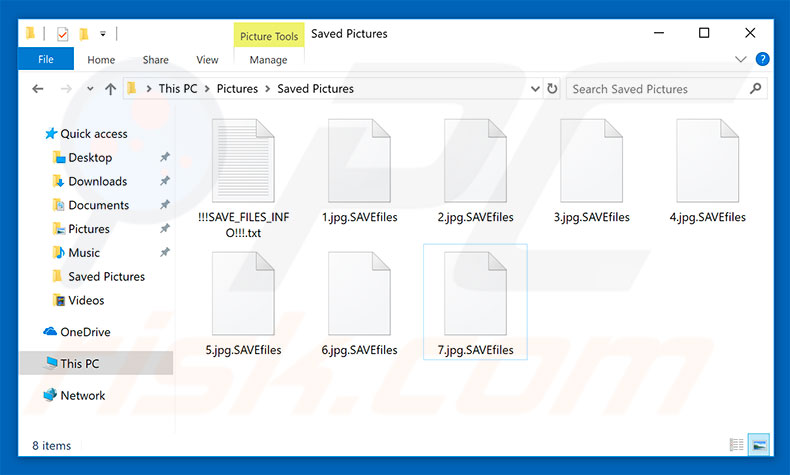Refresh the Saved Pictures folder

552,89
